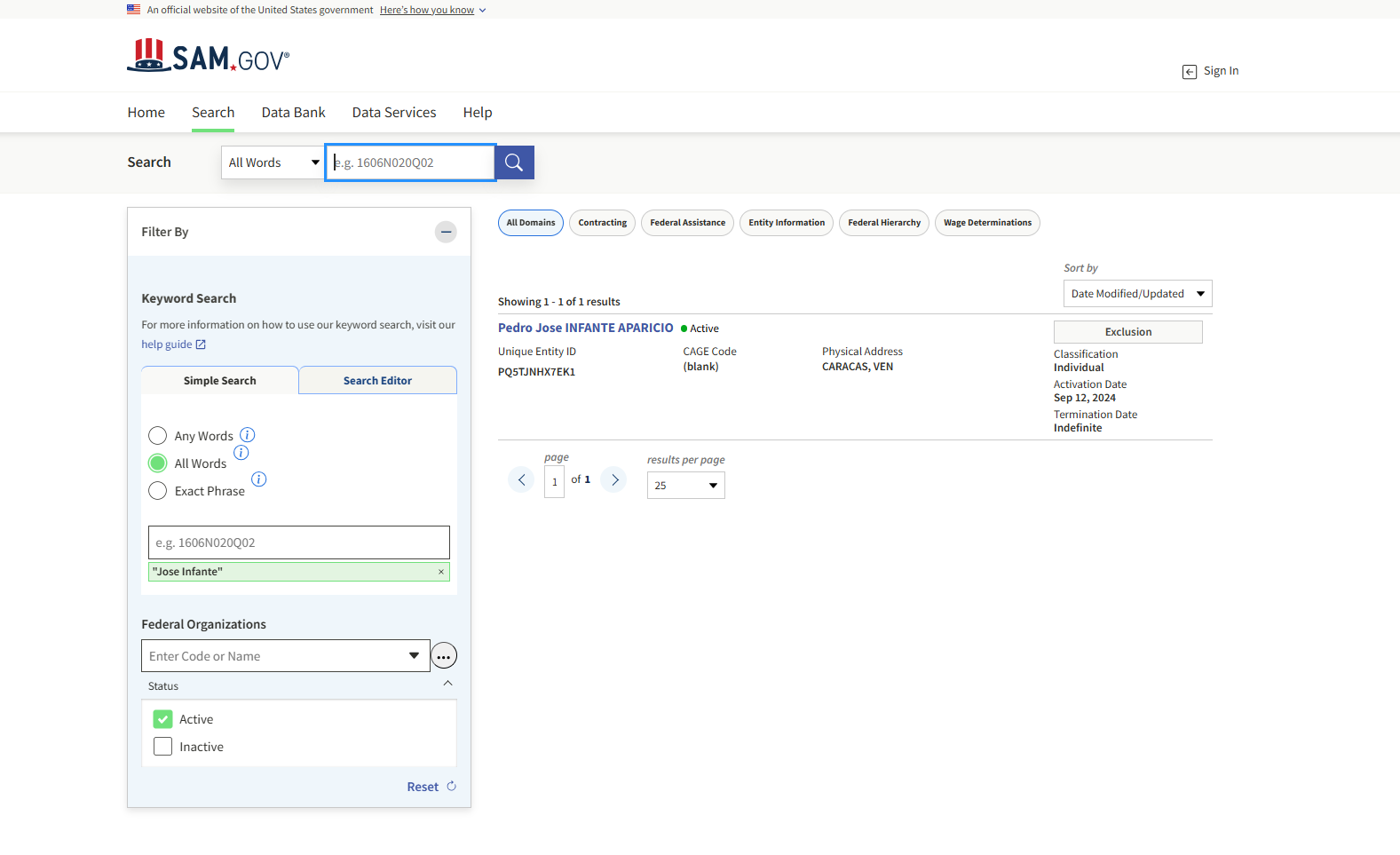
Task: Switch to the Search Editor tab
Action: click(377, 381)
